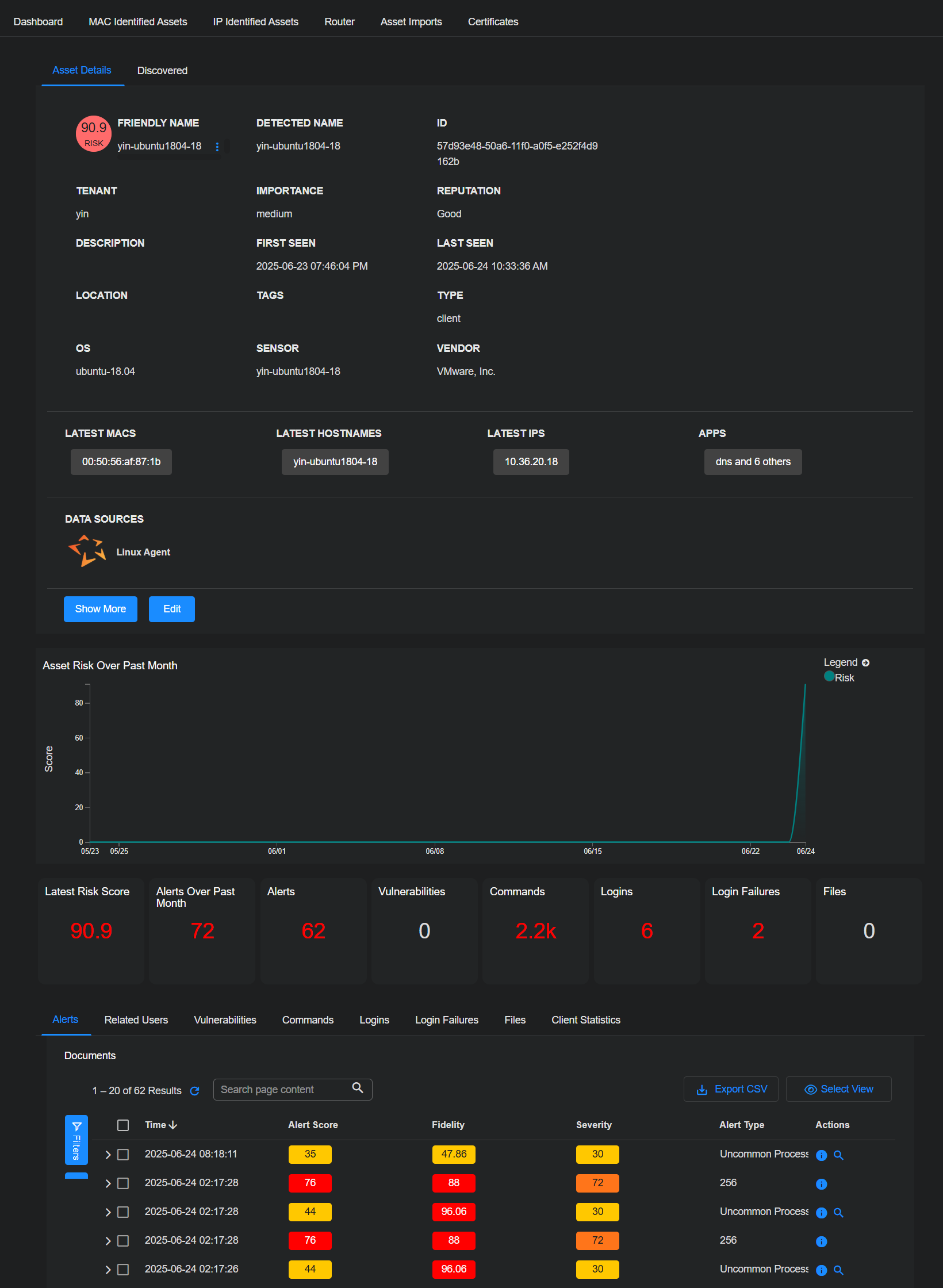
Task: Click magnifier icon for 08:18:11 alert
Action: 838,1155
